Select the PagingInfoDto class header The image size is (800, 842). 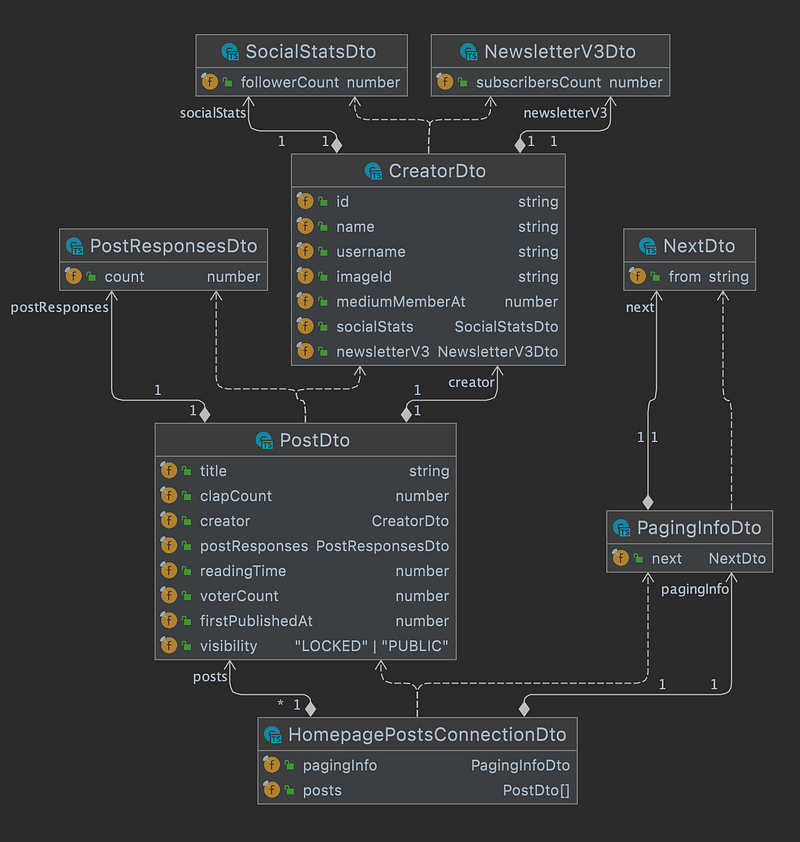tap(689, 527)
